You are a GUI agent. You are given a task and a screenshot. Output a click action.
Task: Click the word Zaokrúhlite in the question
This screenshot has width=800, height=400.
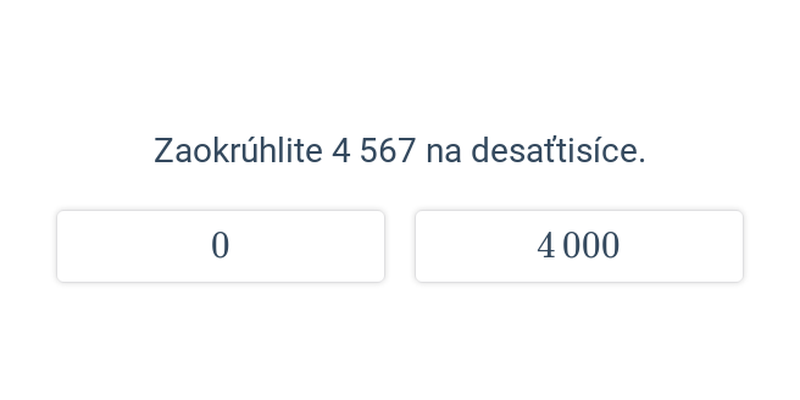click(238, 151)
